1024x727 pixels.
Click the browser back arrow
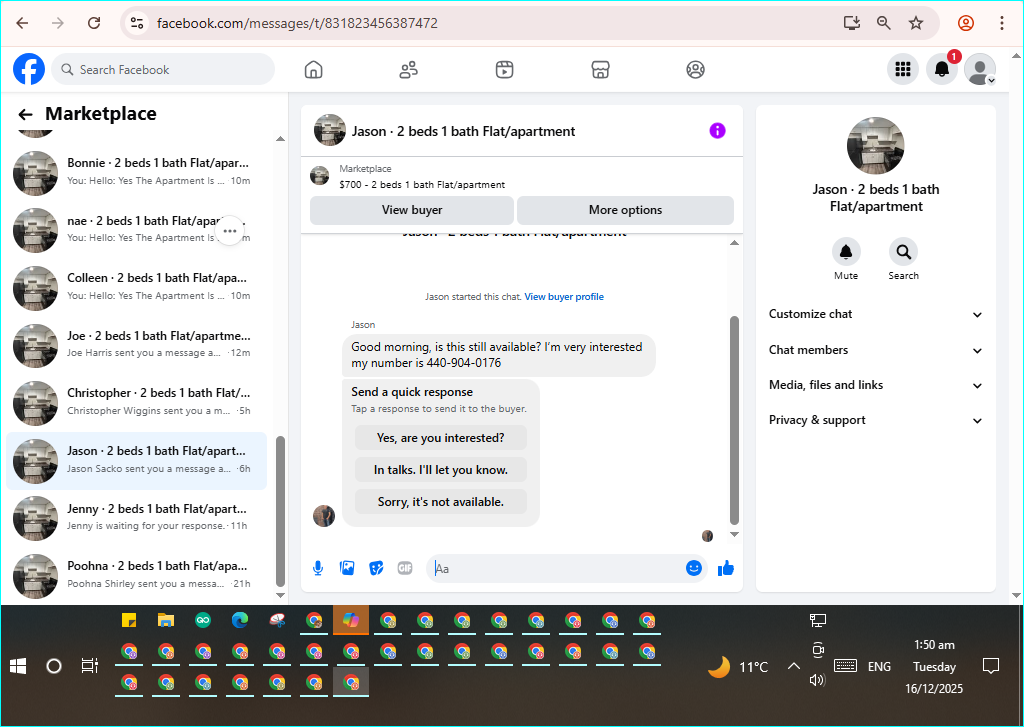(22, 24)
